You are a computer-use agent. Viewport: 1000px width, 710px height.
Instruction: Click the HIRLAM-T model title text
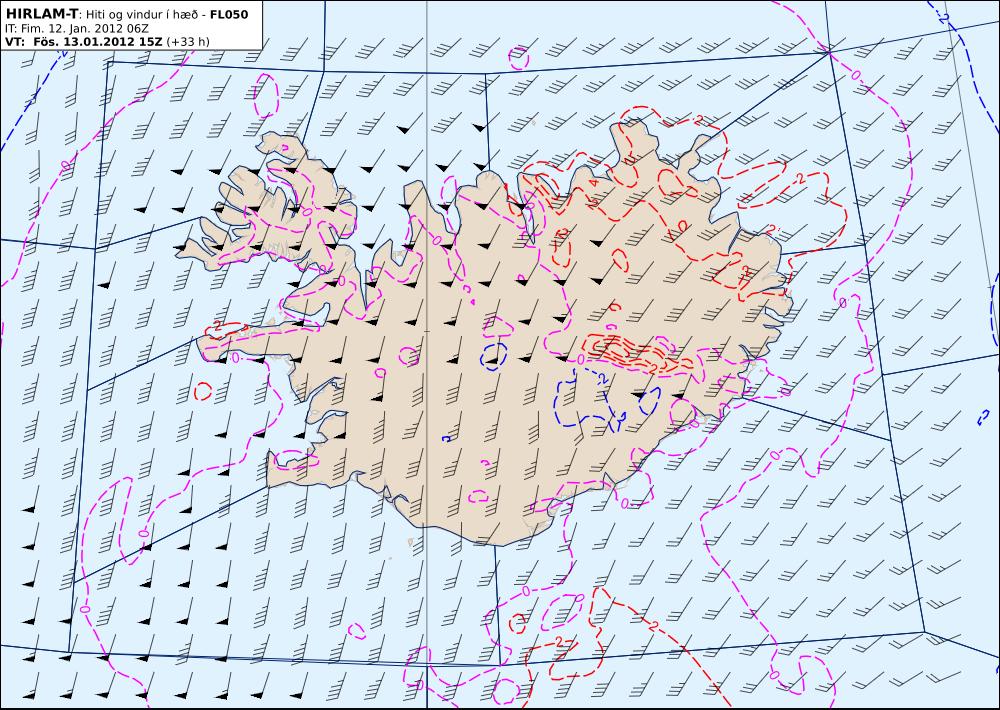42,14
